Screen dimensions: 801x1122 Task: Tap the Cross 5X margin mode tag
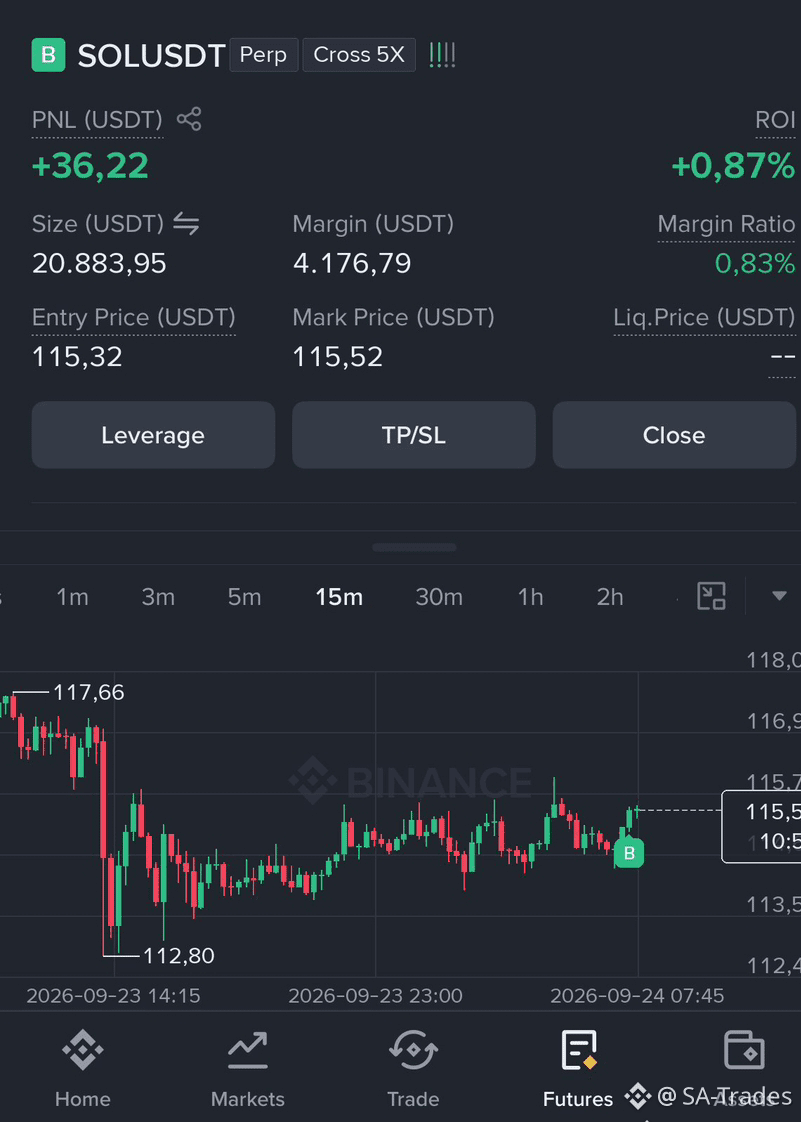click(x=359, y=55)
